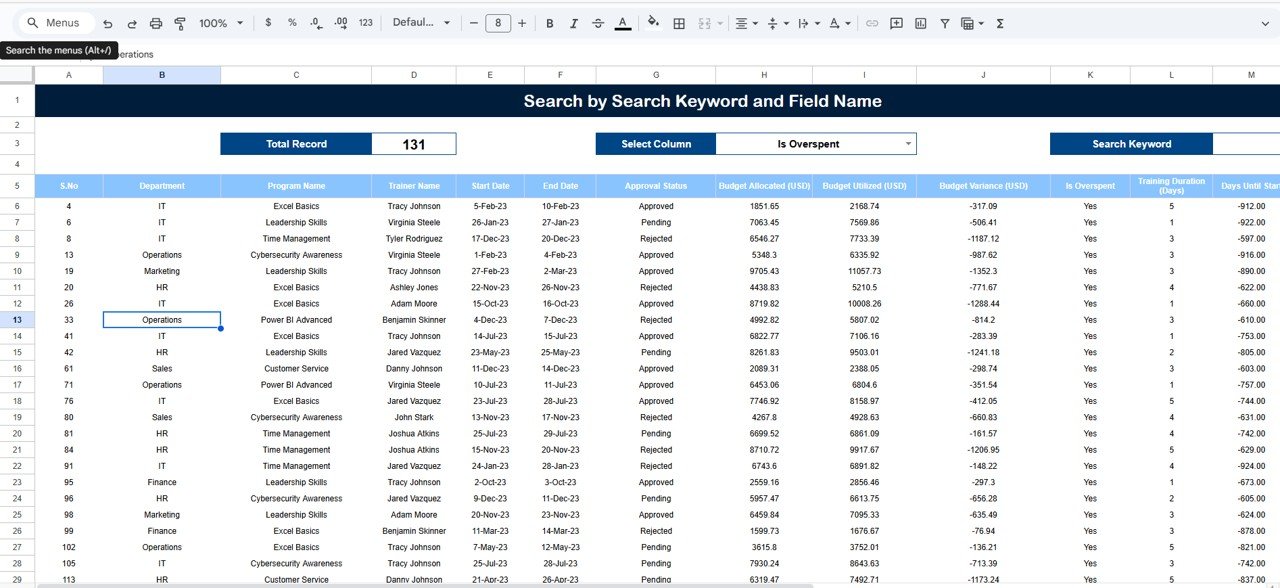Screen dimensions: 1280x588
Task: Change the text color
Action: click(622, 22)
